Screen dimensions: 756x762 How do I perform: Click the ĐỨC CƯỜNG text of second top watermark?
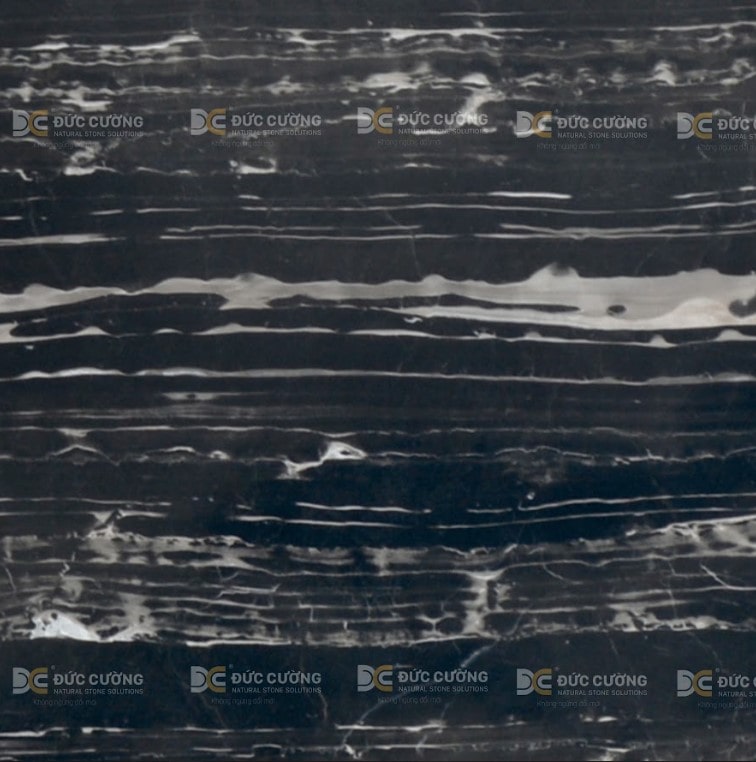coord(276,119)
